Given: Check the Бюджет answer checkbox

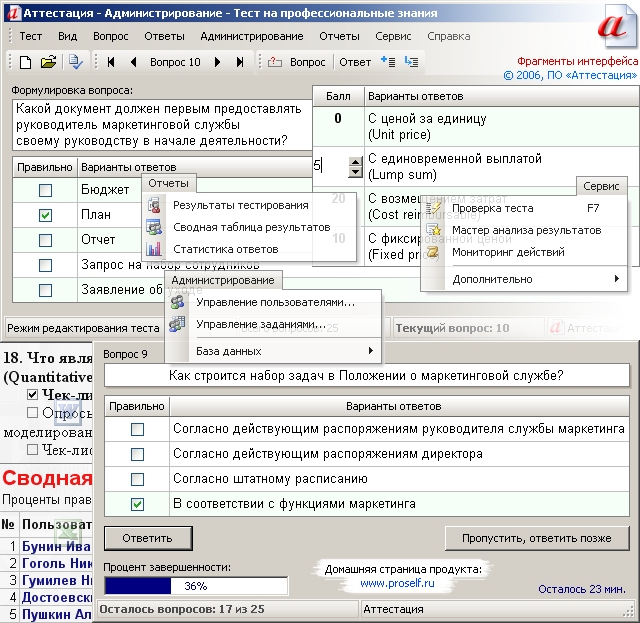Looking at the screenshot, I should tap(45, 190).
